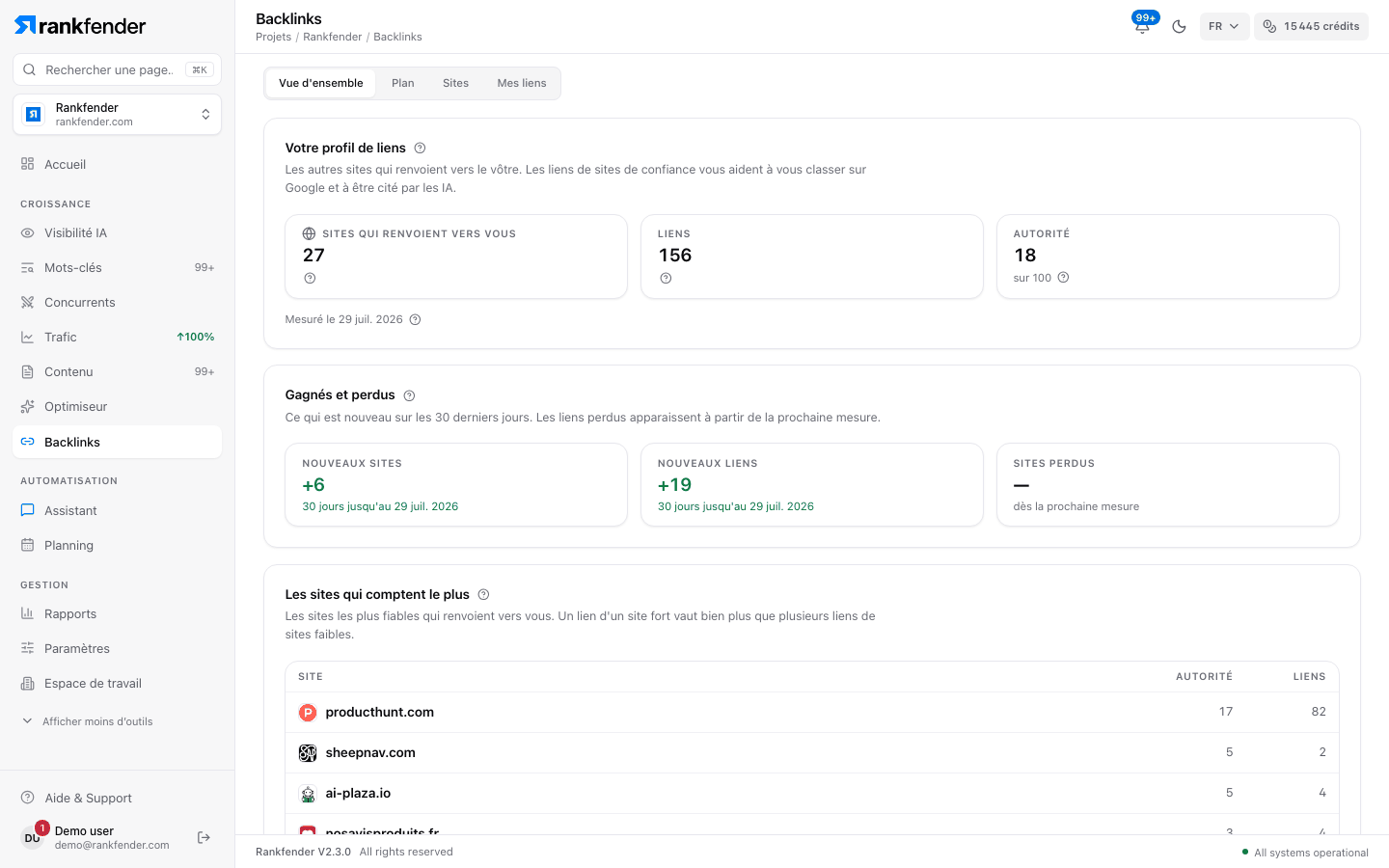Open Visibilité IA in the sidebar
1389x868 pixels.
[x=118, y=232]
